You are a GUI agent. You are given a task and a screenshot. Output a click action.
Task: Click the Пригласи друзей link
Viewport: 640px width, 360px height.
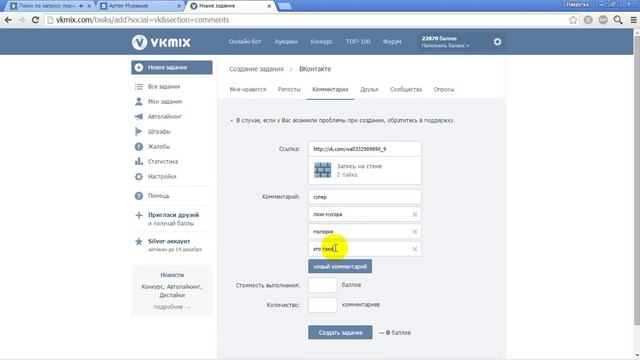tap(173, 215)
